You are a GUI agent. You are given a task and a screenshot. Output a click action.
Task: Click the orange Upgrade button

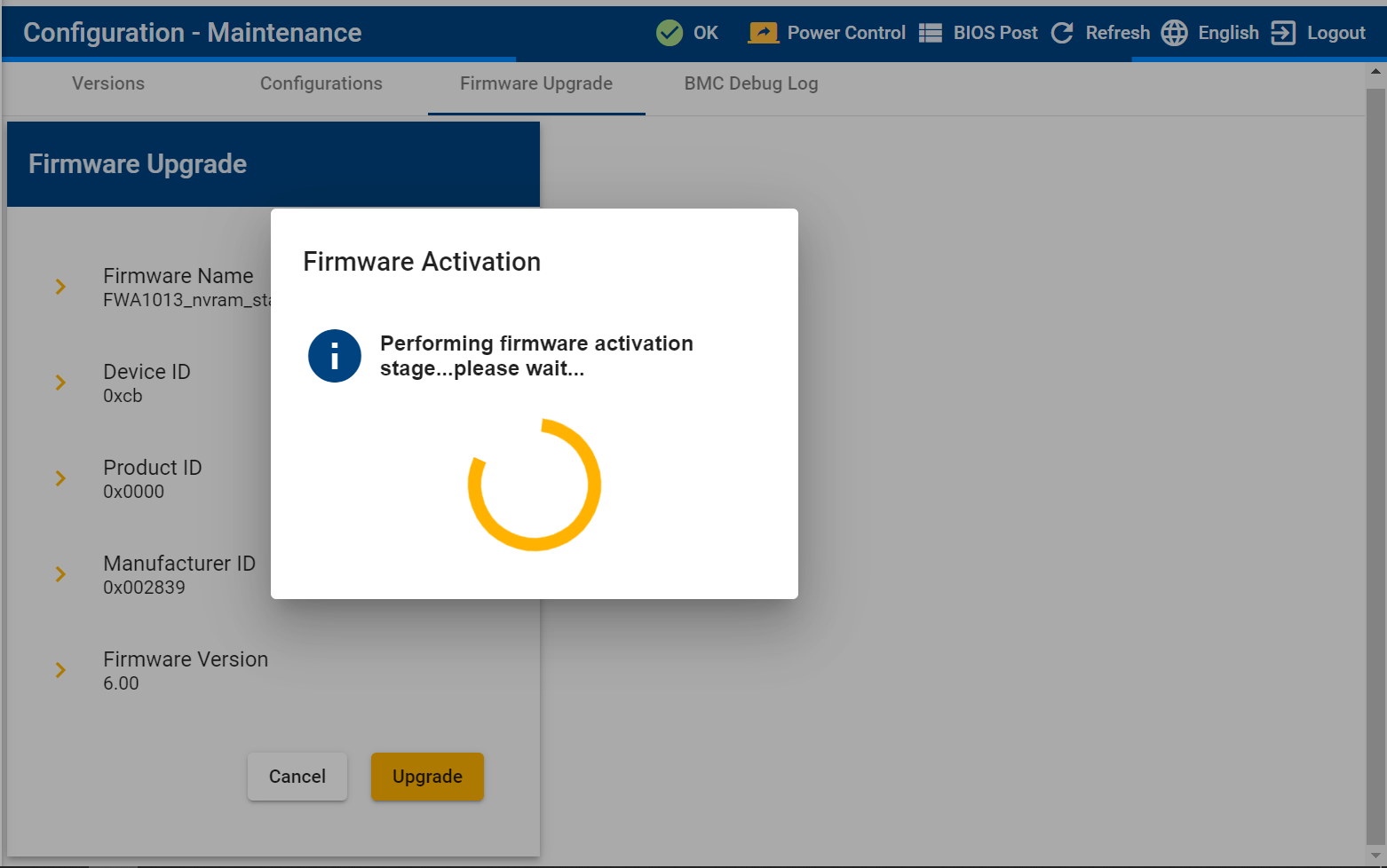[427, 777]
